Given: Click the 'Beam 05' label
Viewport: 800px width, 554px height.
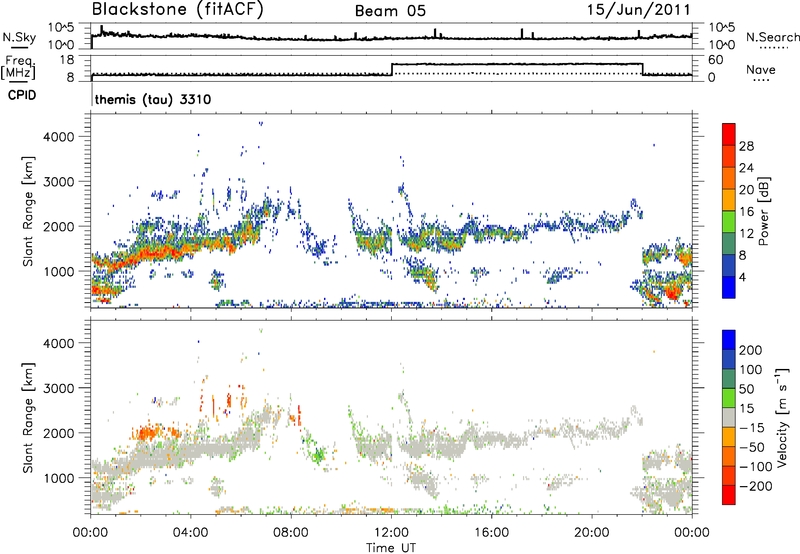Looking at the screenshot, I should [390, 11].
